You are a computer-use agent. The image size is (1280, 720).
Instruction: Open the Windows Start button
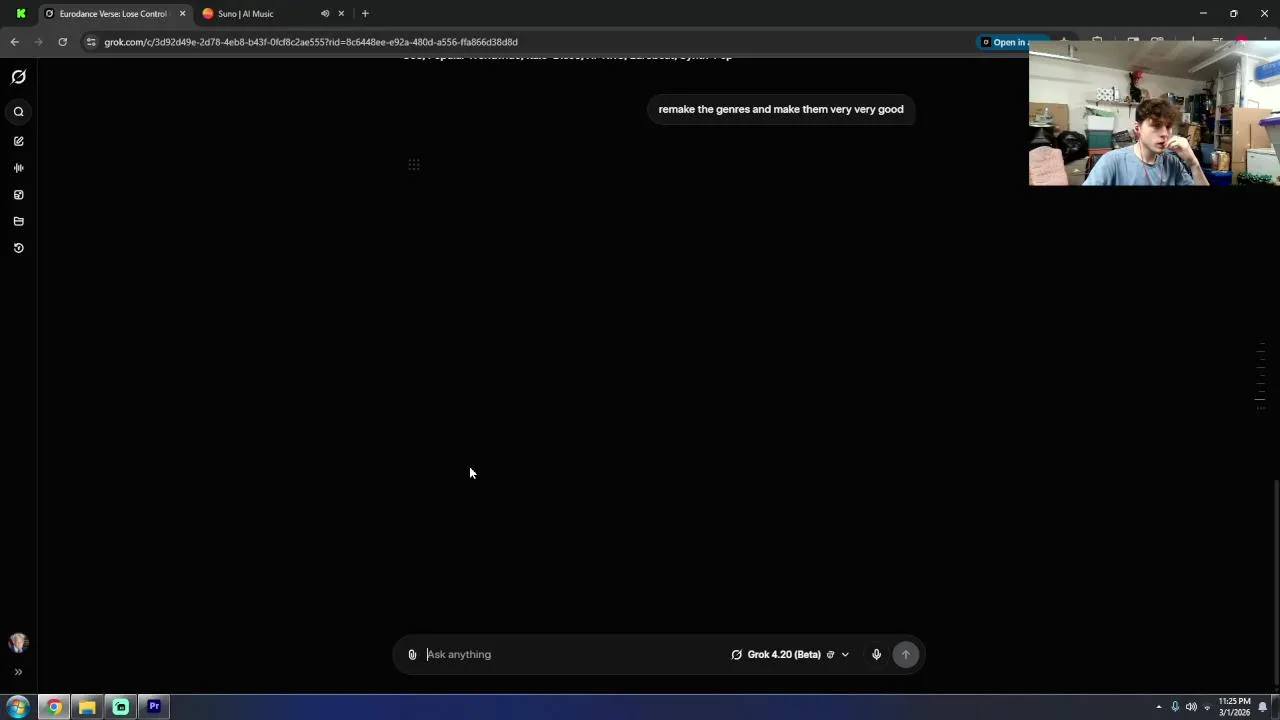17,707
